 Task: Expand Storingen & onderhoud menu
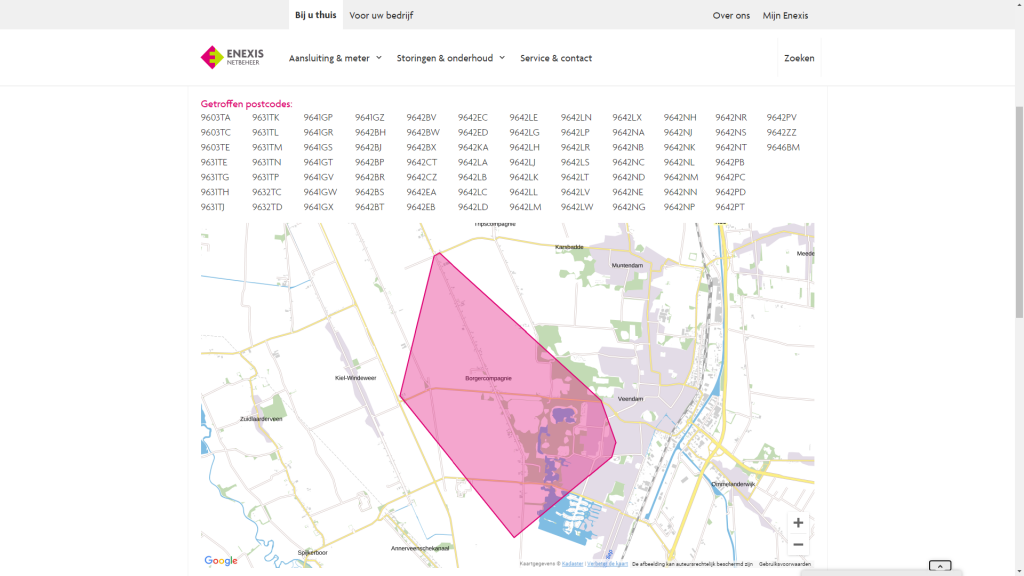pyautogui.click(x=450, y=58)
